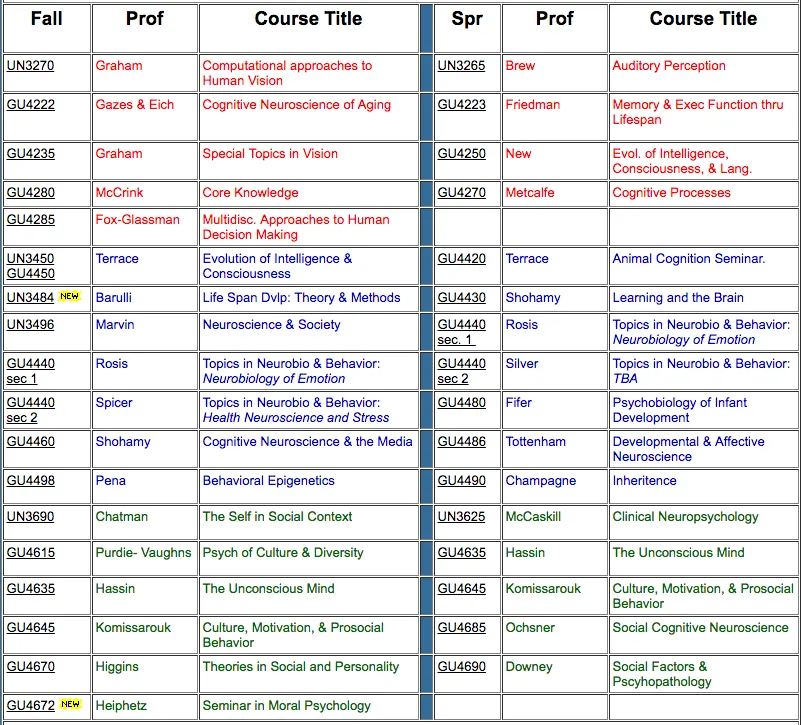Open the UN3496 Neuroscience & Society link
Screen dimensions: 801x725
(x=30, y=325)
